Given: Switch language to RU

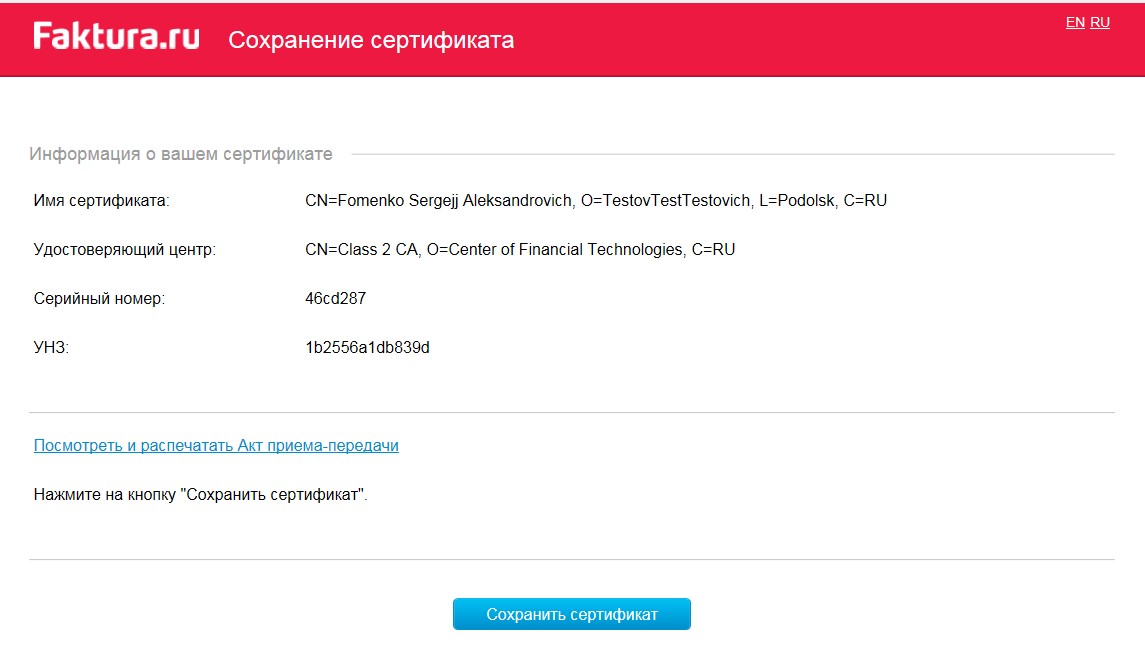Looking at the screenshot, I should click(1100, 23).
